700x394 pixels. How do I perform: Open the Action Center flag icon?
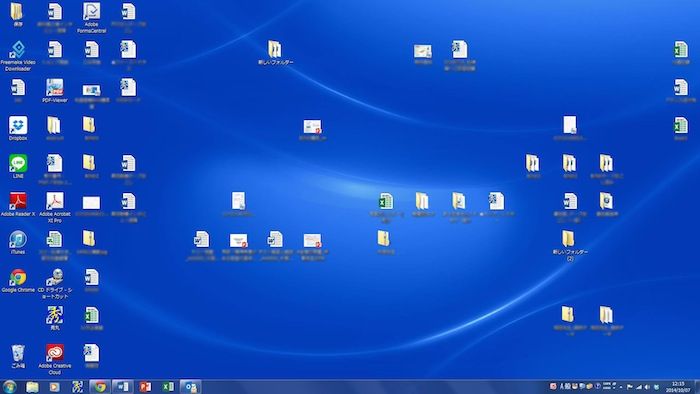(x=629, y=387)
